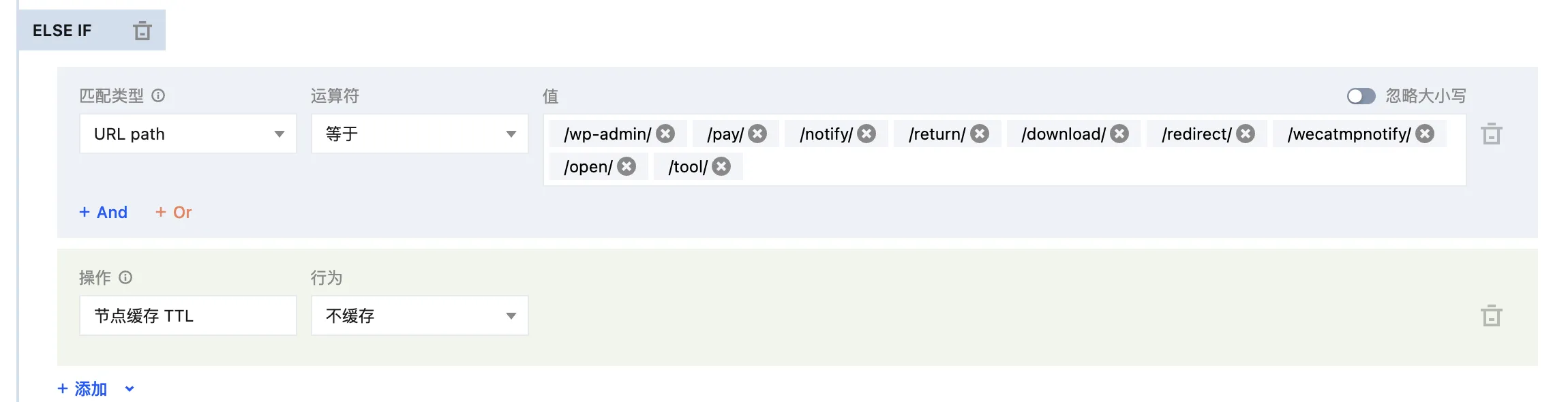Show info tooltip for 匹配类型
1568x402 pixels.
[158, 95]
